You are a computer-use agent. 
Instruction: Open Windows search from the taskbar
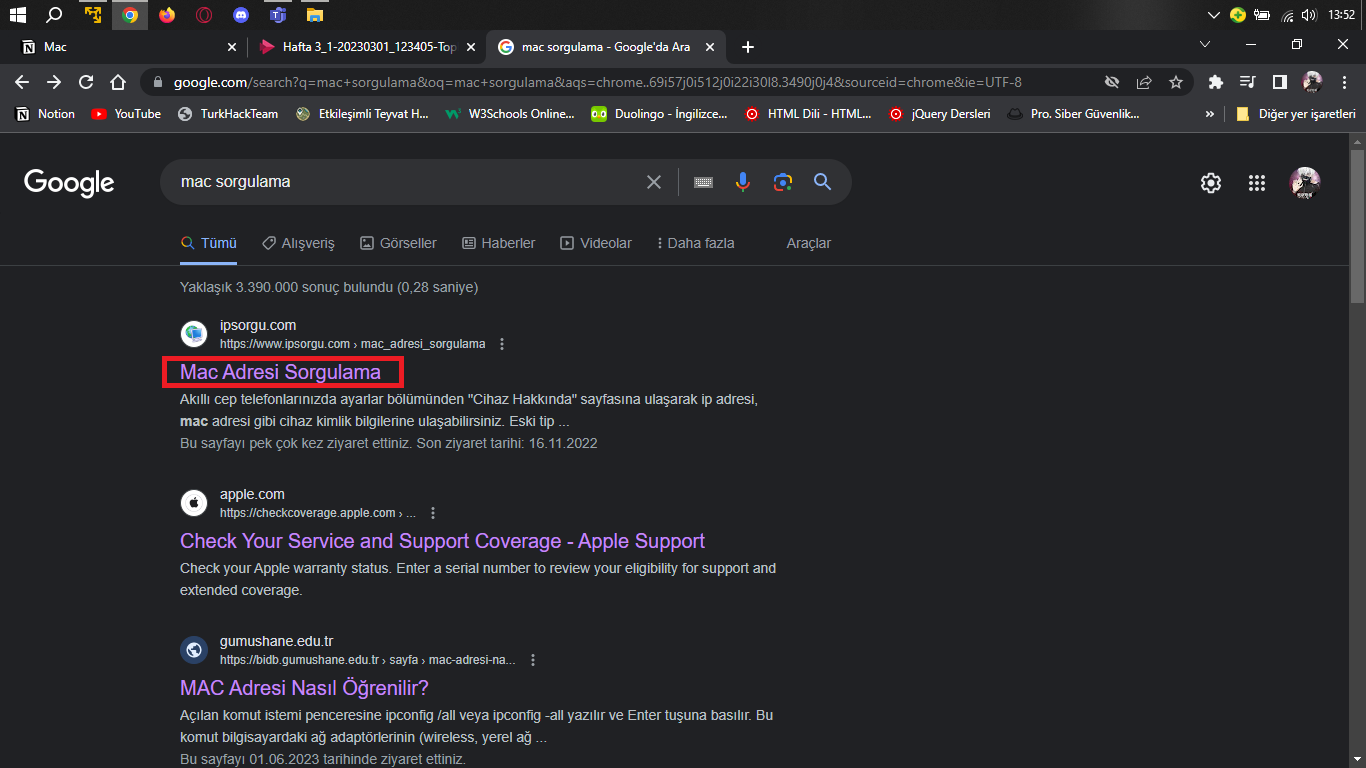pyautogui.click(x=55, y=15)
